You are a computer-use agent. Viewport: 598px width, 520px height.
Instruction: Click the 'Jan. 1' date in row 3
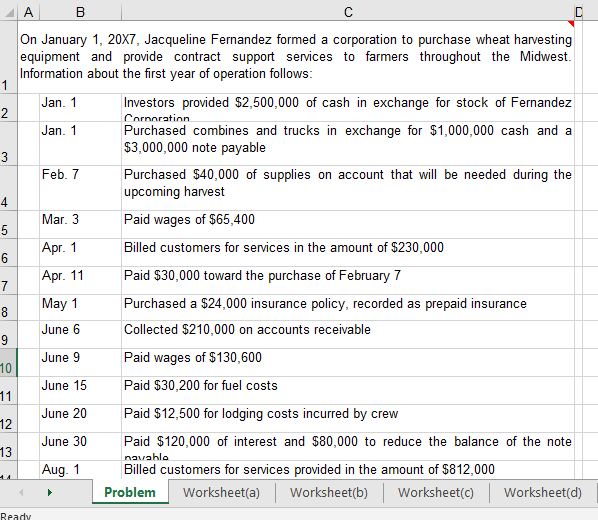80,143
